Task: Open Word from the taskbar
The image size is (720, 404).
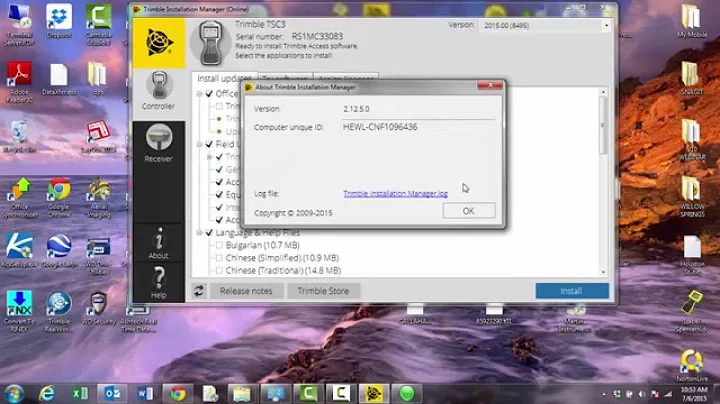Action: pyautogui.click(x=145, y=393)
